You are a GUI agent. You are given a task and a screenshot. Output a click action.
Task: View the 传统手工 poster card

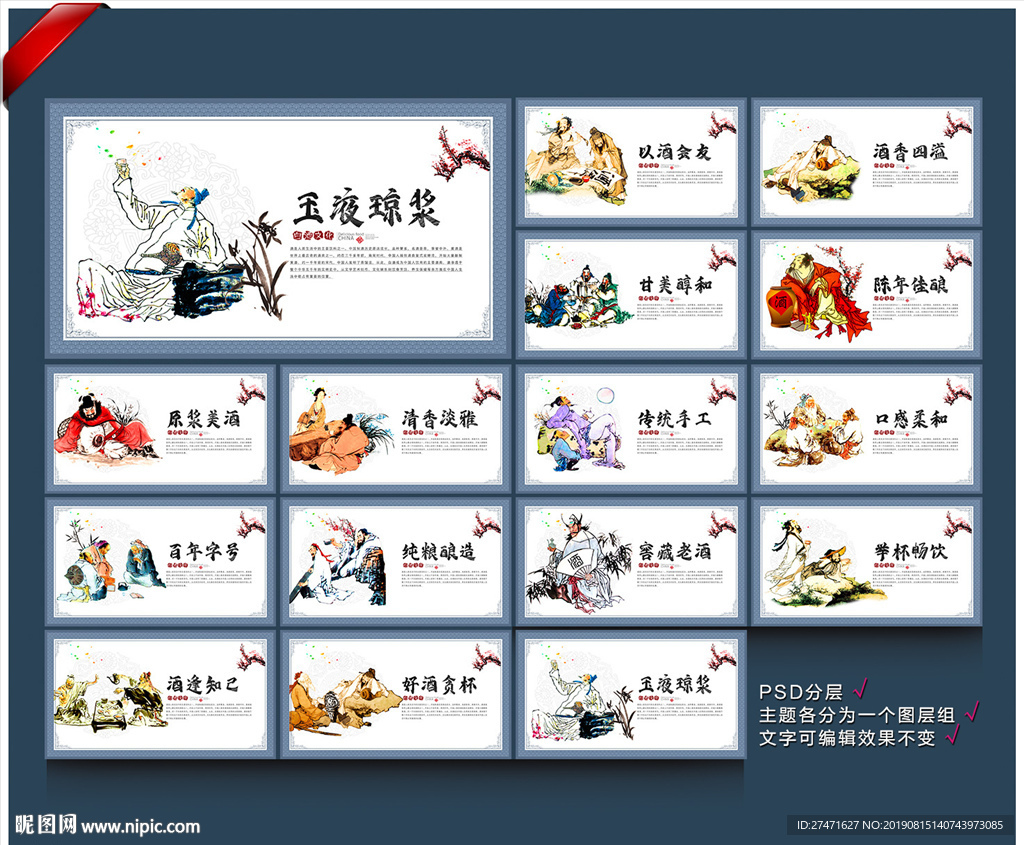[631, 428]
